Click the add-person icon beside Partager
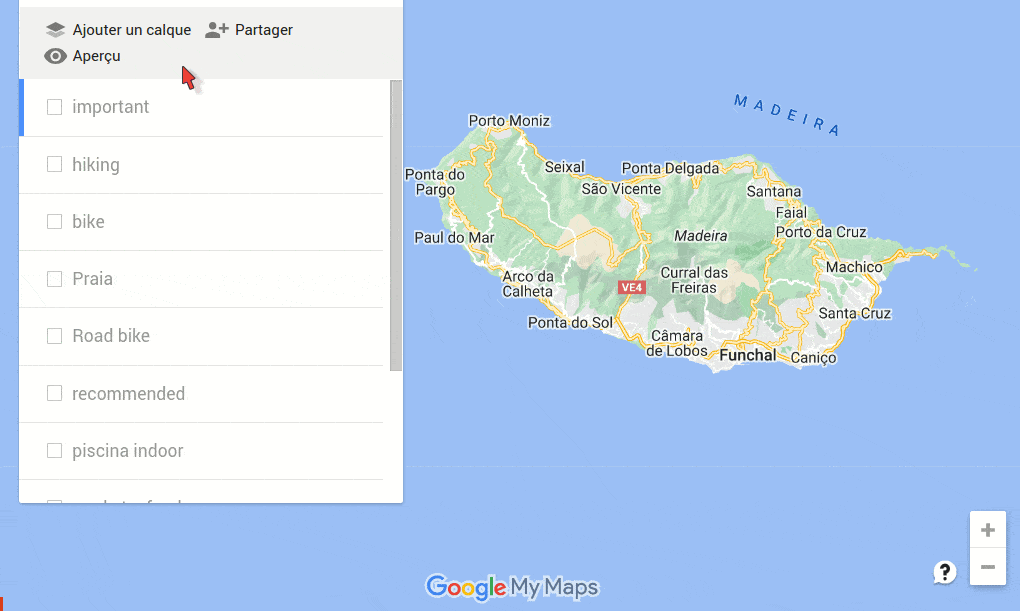 pos(217,30)
